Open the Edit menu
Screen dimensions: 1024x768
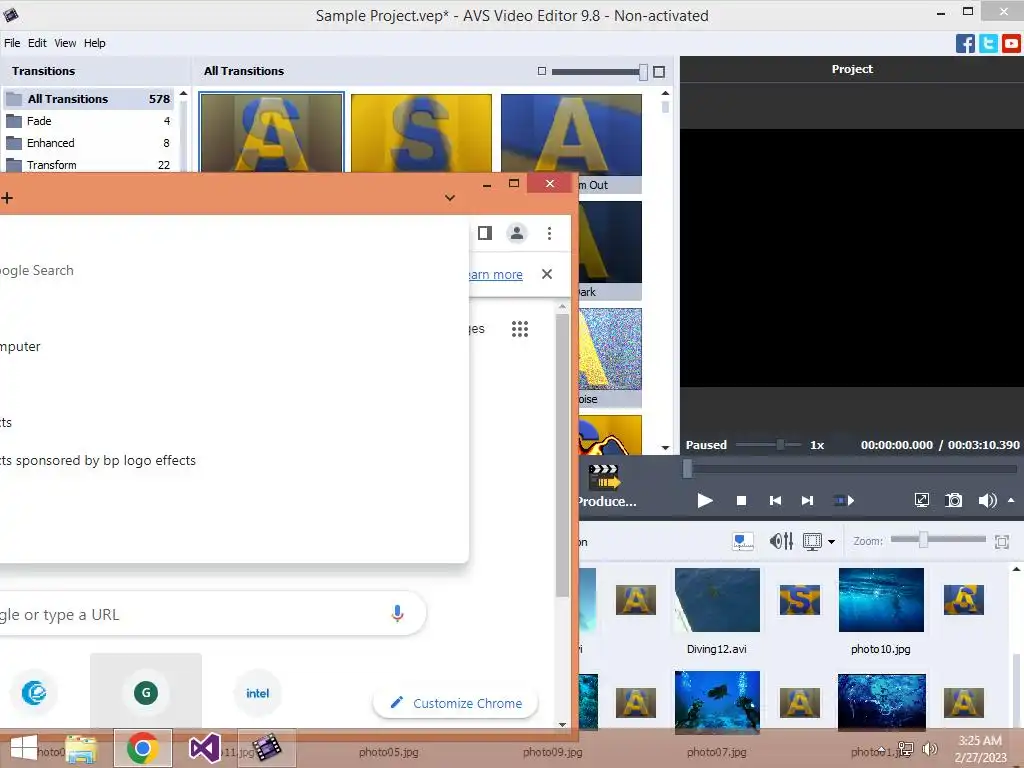[37, 43]
